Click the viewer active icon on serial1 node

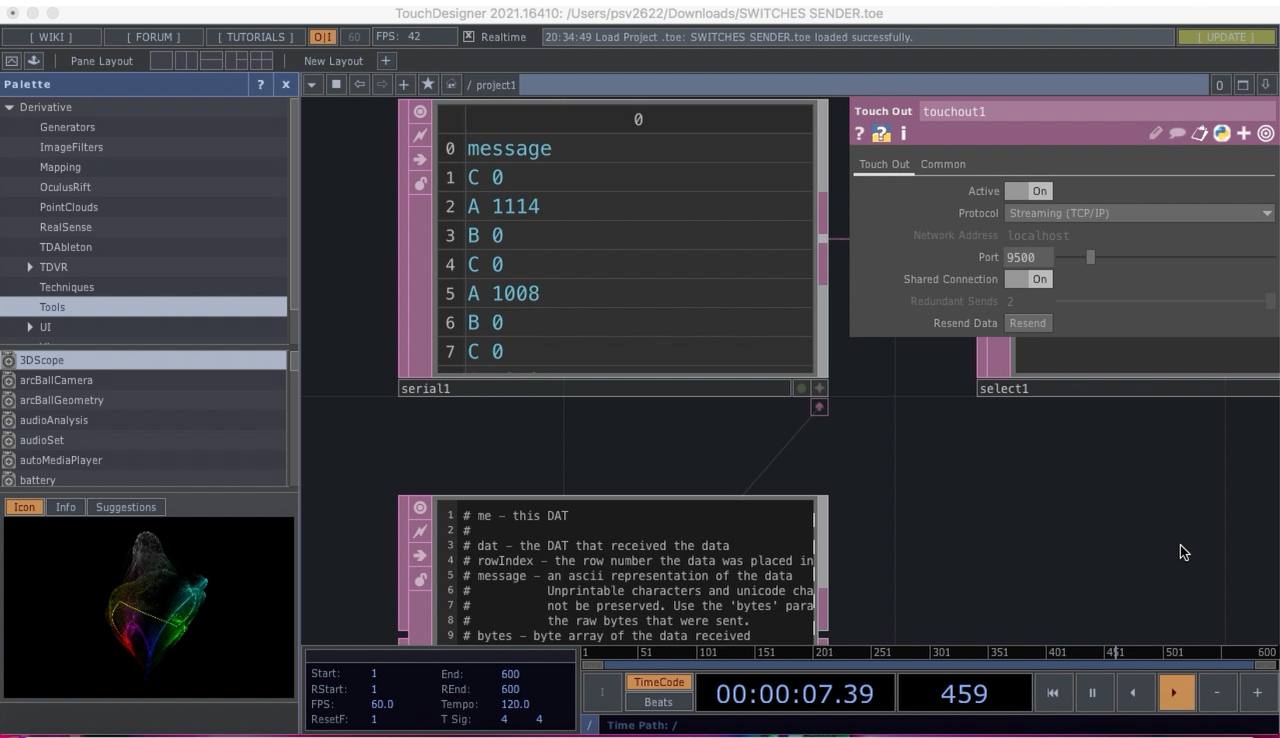[x=420, y=111]
